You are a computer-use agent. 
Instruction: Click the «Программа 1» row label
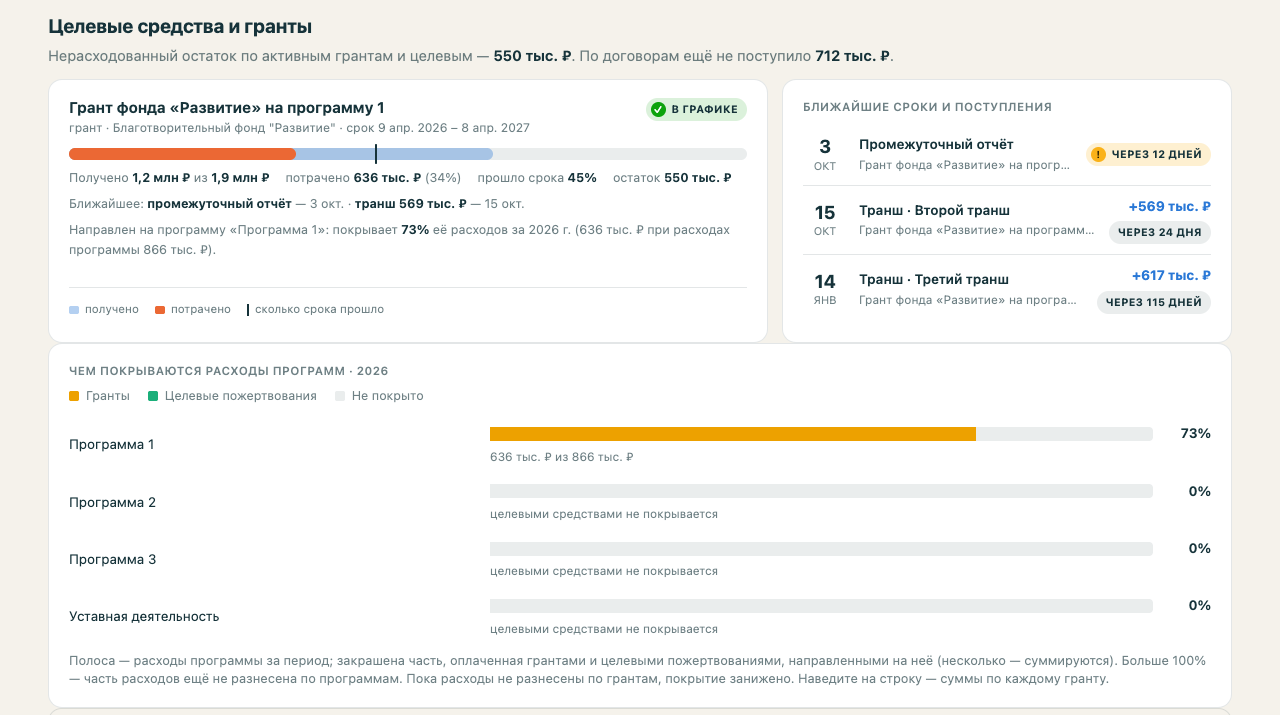pyautogui.click(x=112, y=445)
